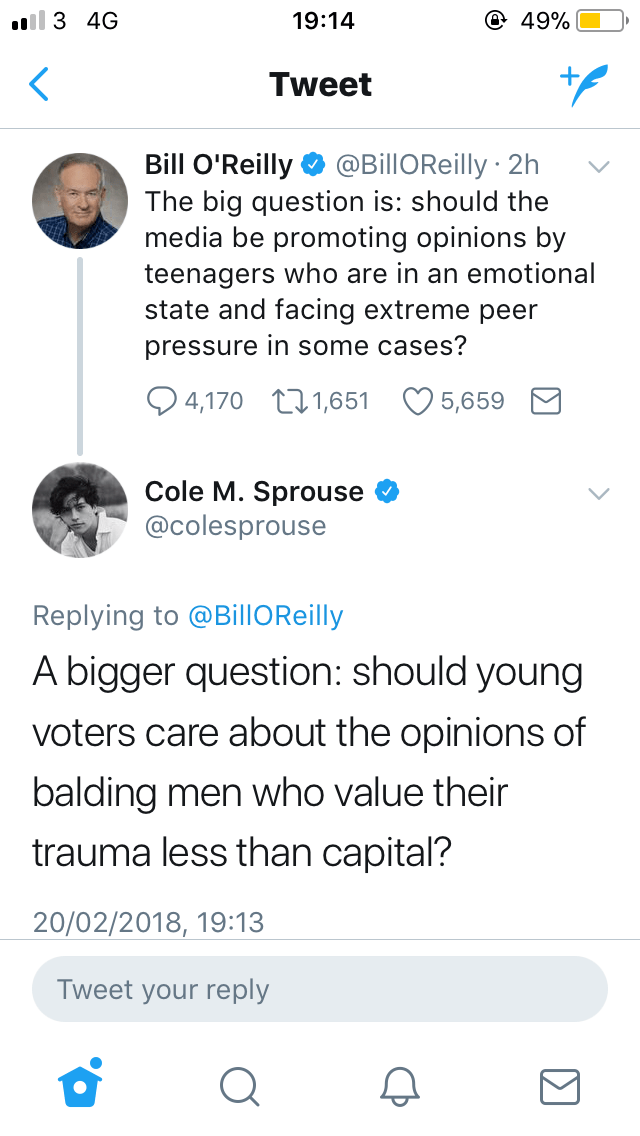
Task: Focus the Tweet your reply field
Action: [320, 990]
